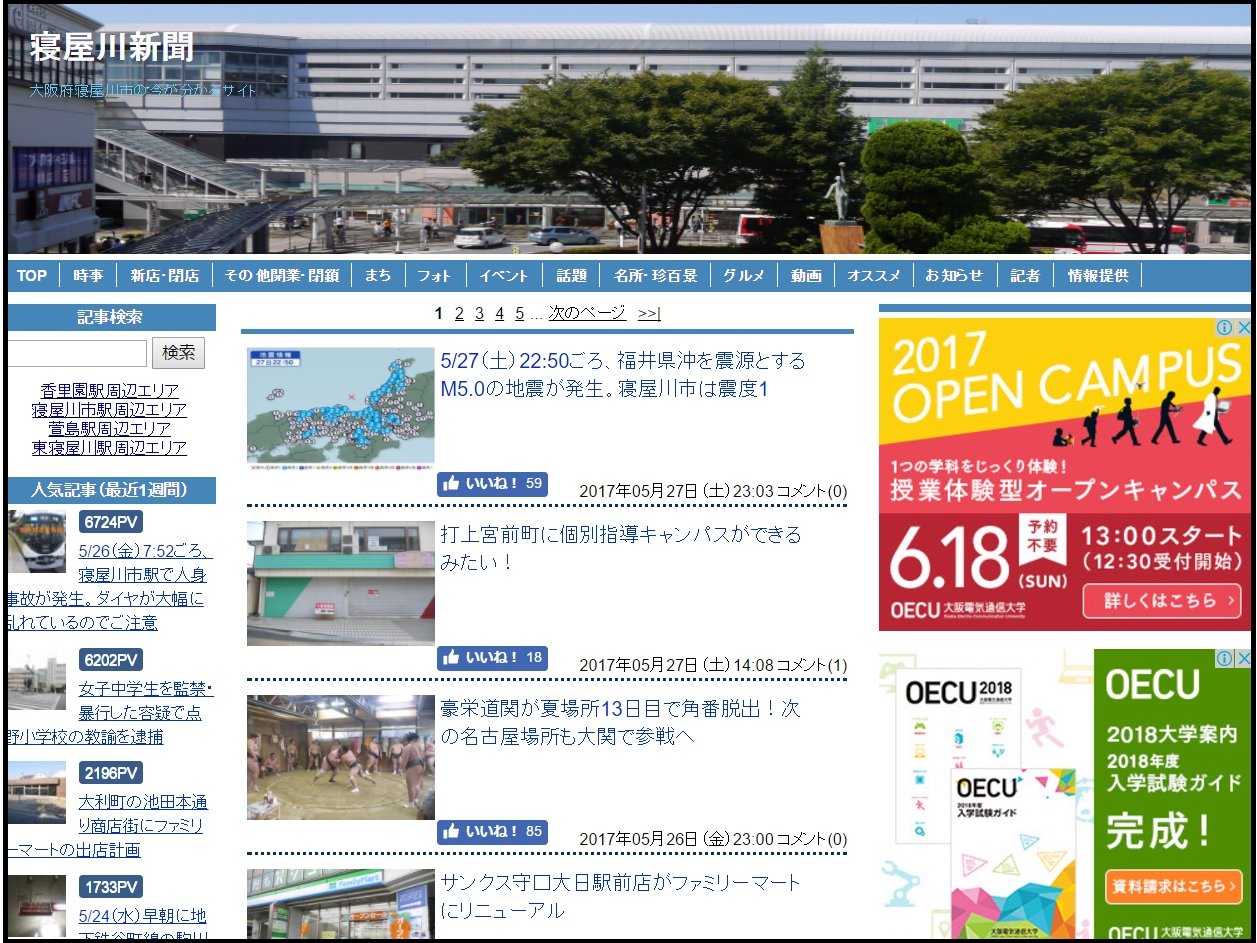Click the thumbnail beside 2196PV
1257x943 pixels.
37,792
